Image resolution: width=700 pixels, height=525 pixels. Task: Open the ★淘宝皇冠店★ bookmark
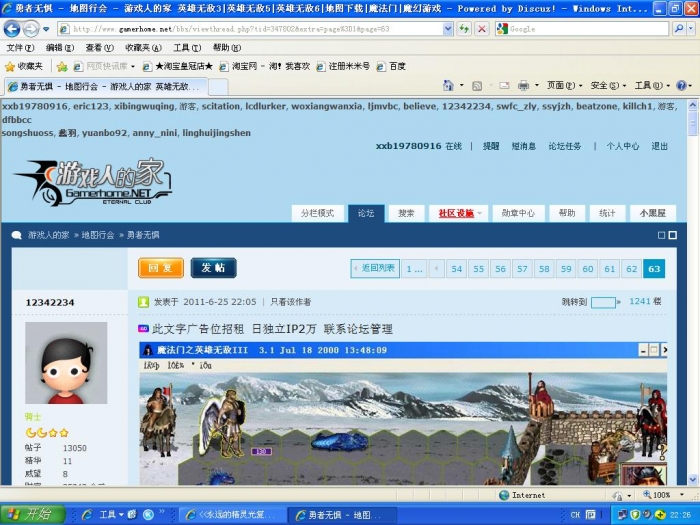tap(178, 67)
